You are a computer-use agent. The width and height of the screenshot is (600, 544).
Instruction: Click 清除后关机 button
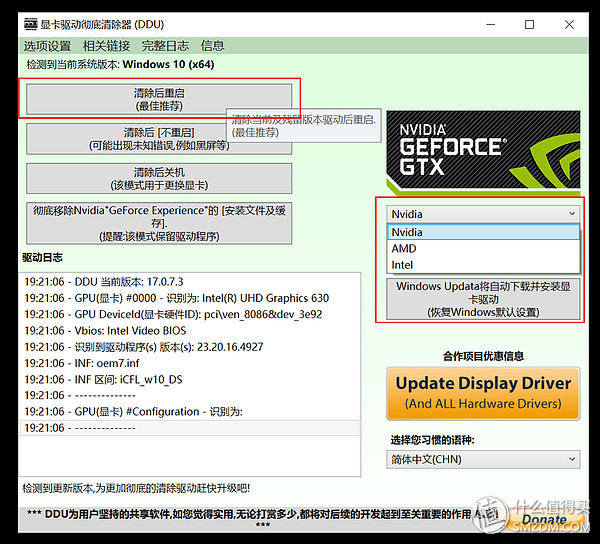click(159, 179)
